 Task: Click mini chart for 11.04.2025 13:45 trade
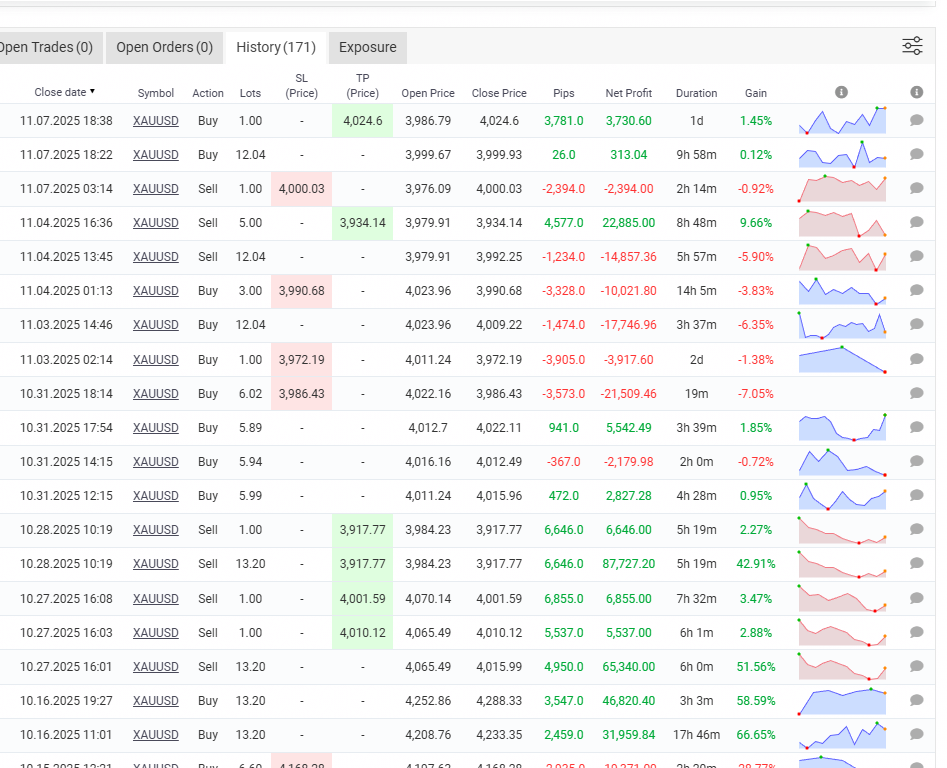842,257
